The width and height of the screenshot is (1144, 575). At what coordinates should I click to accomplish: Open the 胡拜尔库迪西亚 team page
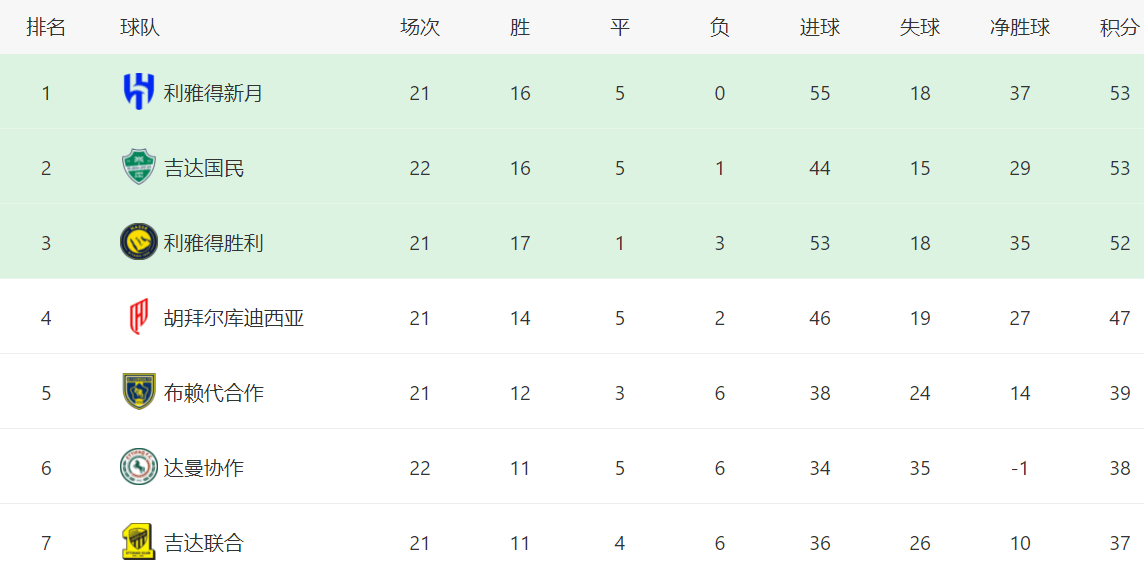pyautogui.click(x=233, y=318)
